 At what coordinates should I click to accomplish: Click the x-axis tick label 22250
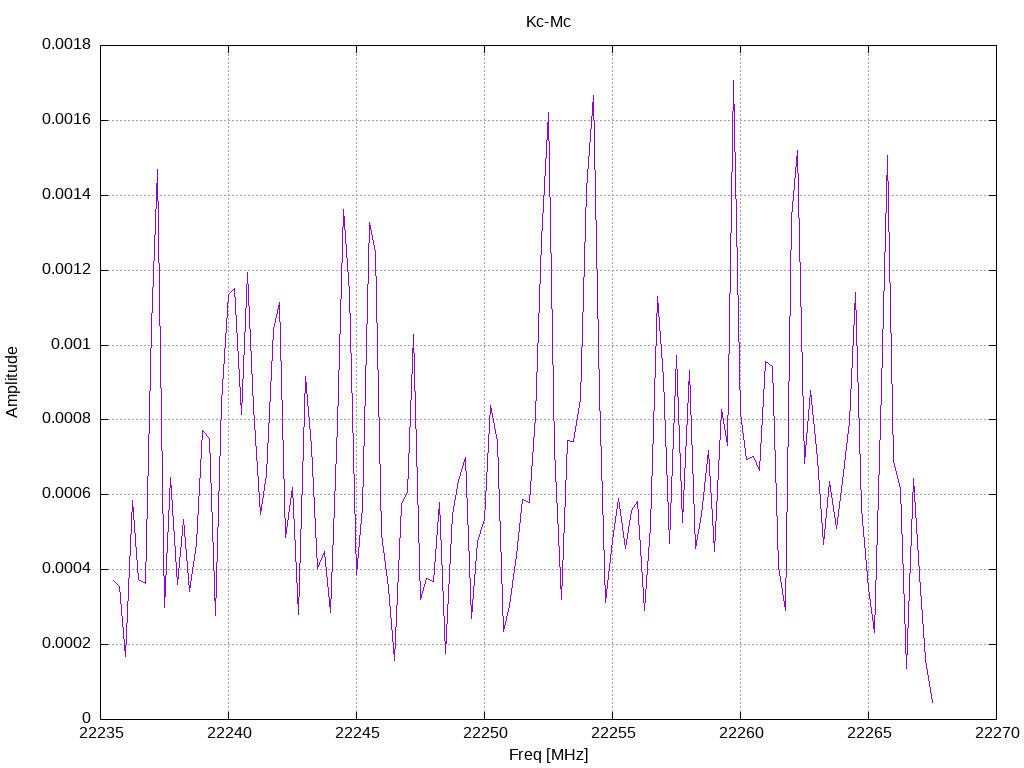485,733
